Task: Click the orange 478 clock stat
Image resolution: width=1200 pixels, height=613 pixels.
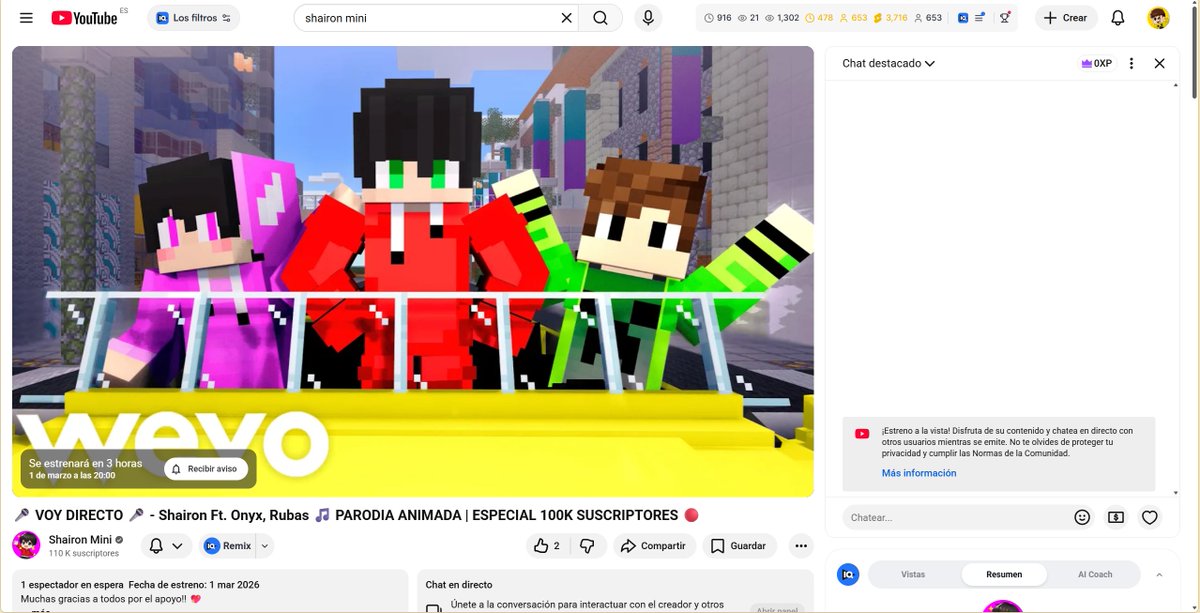Action: point(819,18)
